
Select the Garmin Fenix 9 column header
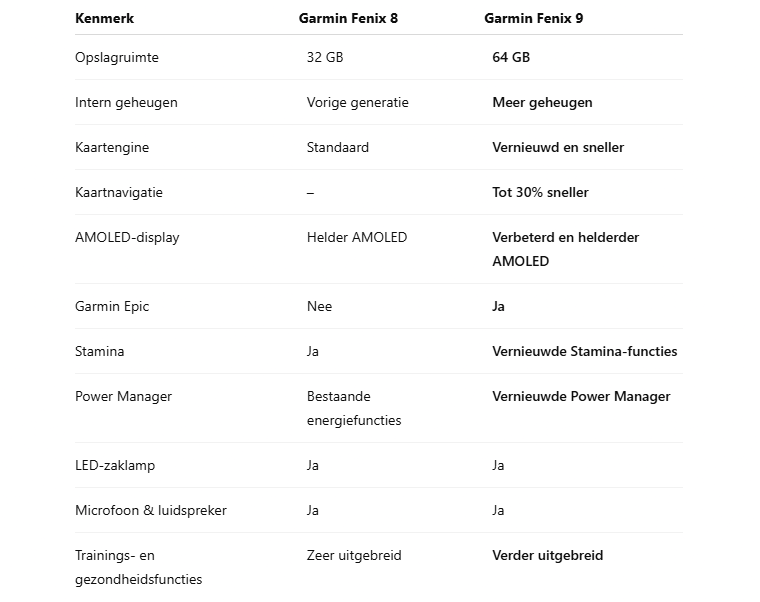coord(533,18)
